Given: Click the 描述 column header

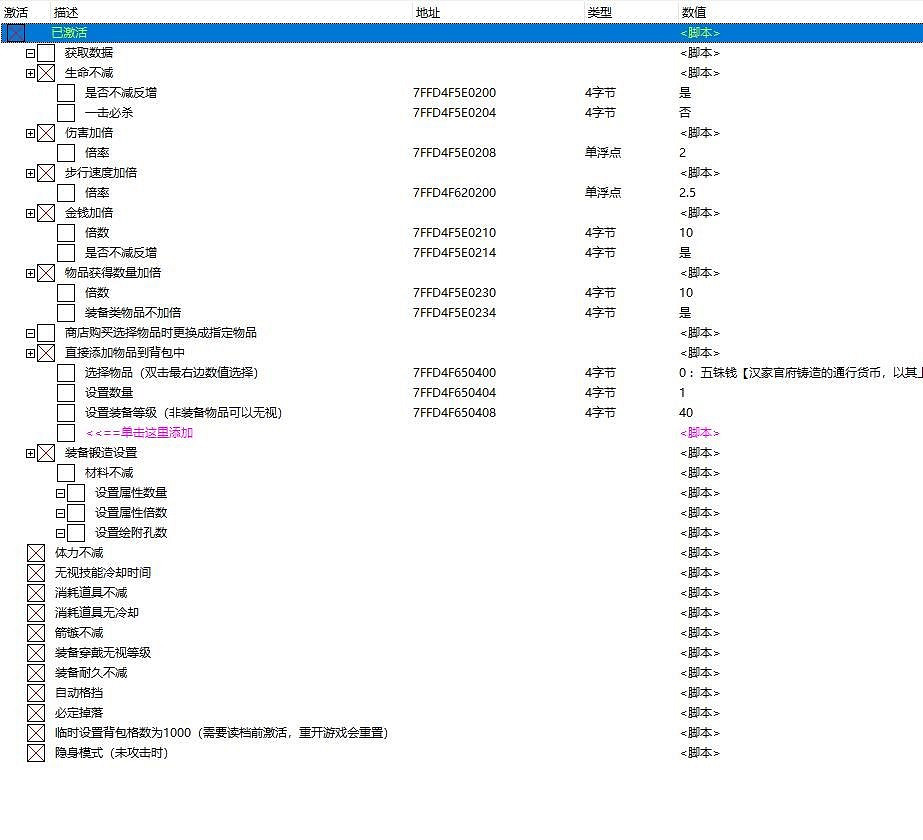Looking at the screenshot, I should click(67, 12).
